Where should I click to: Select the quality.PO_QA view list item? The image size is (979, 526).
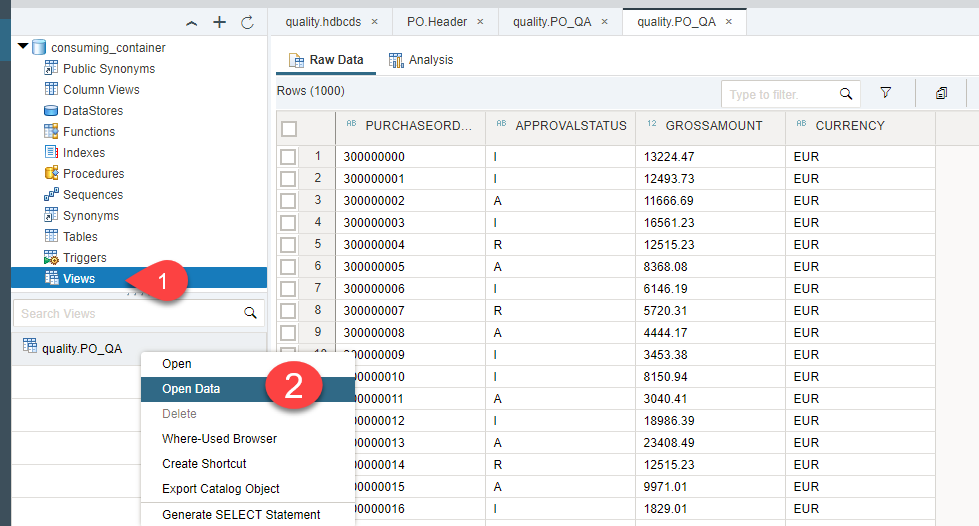pos(139,348)
